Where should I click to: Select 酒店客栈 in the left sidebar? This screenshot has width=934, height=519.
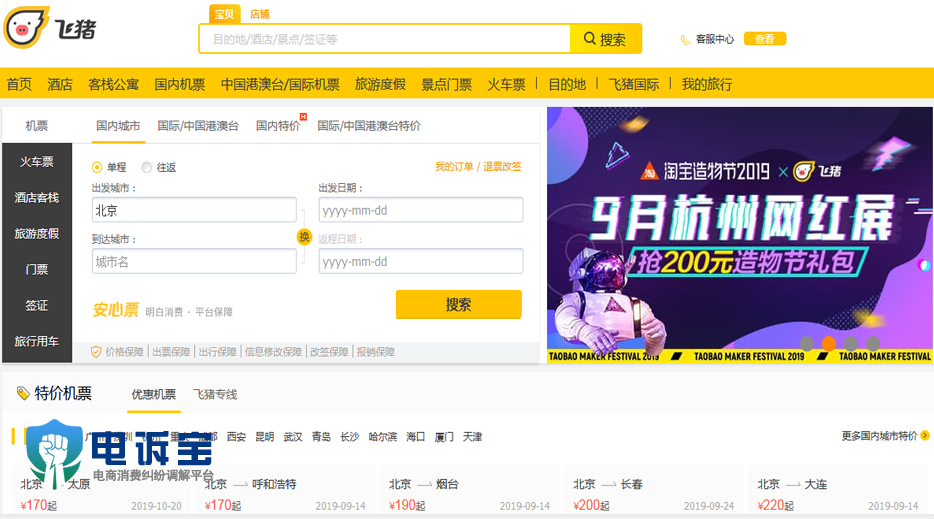(x=37, y=197)
